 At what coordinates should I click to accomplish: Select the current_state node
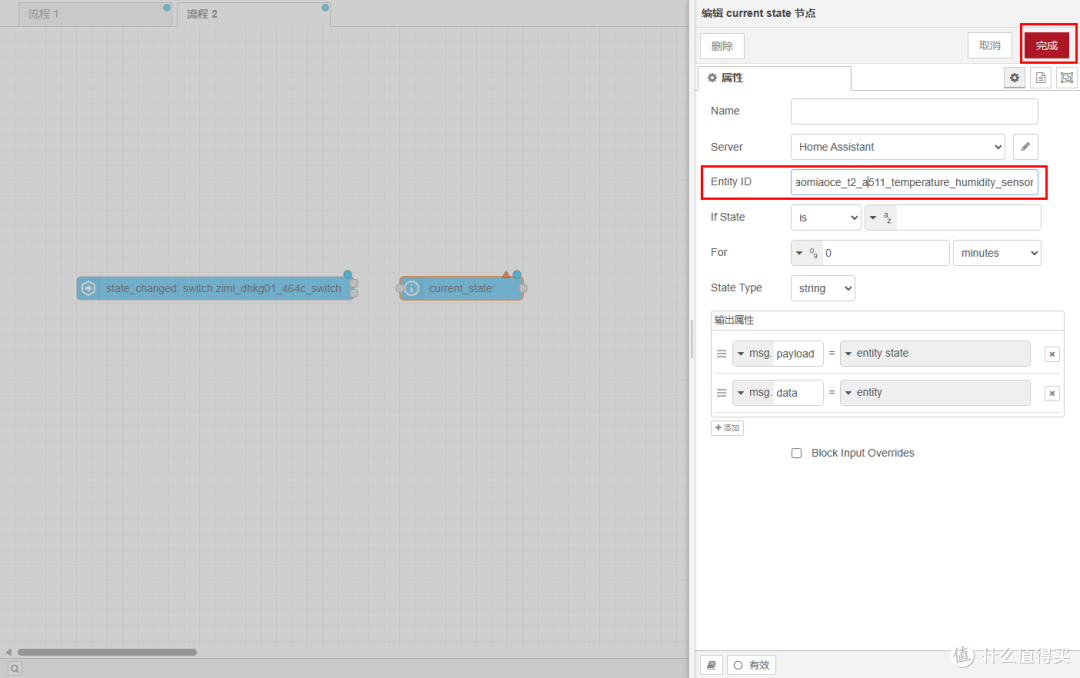coord(461,288)
